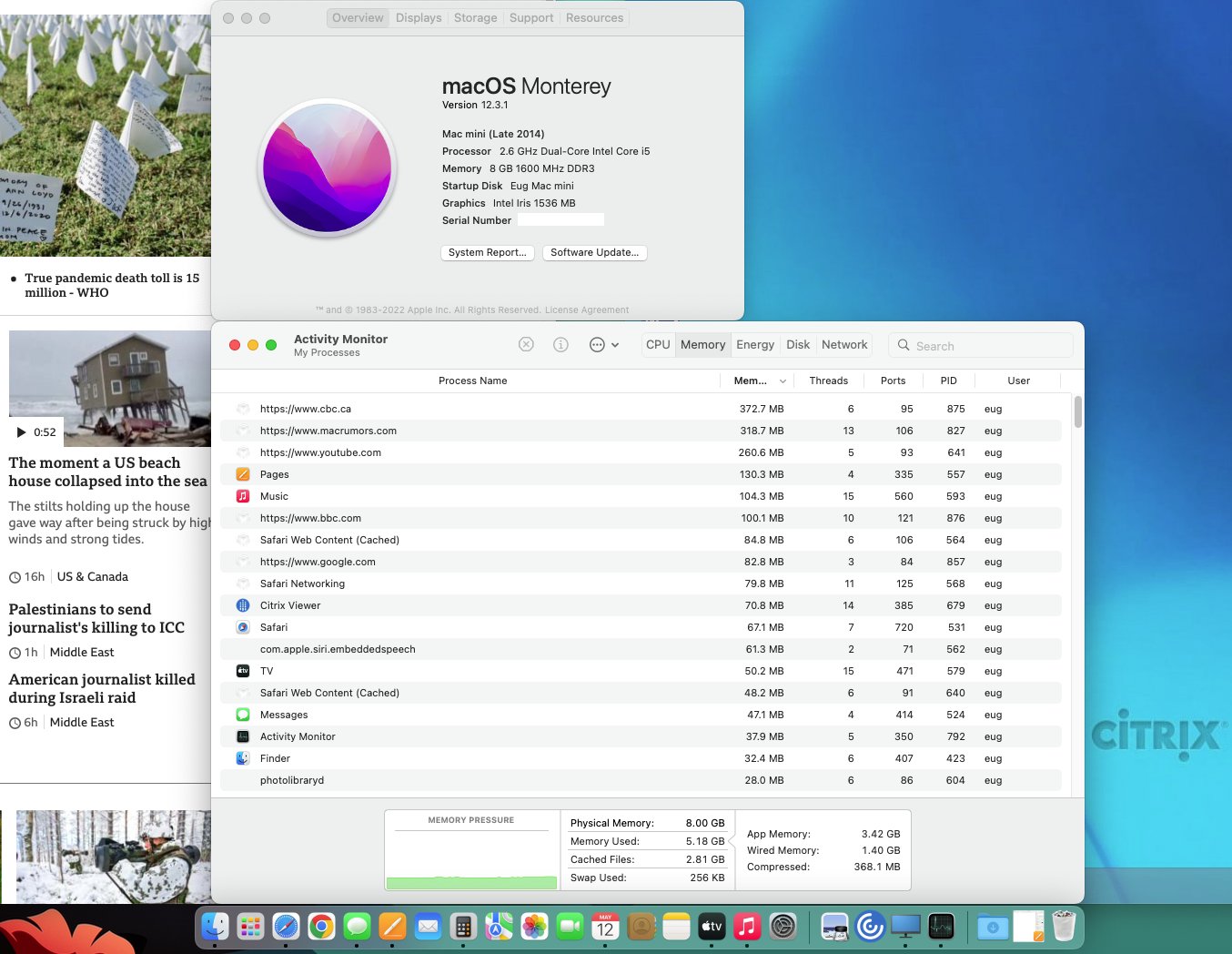Open Finder from the Dock
Viewport: 1232px width, 954px height.
point(215,927)
